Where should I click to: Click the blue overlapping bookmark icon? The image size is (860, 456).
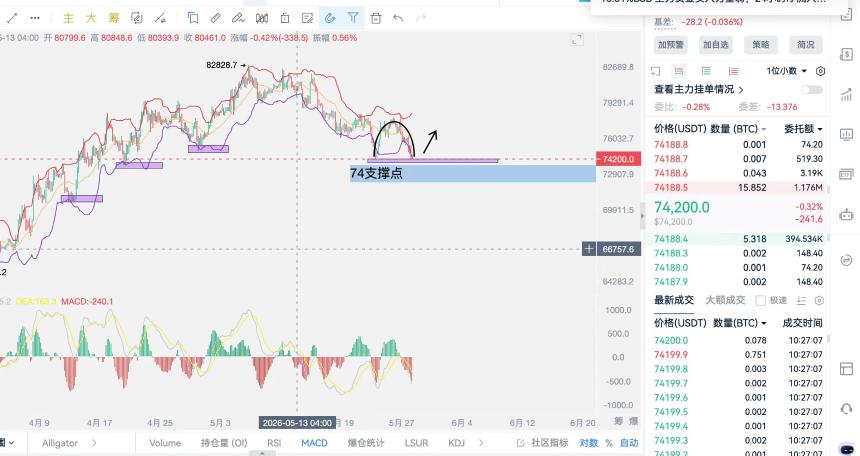[193, 18]
